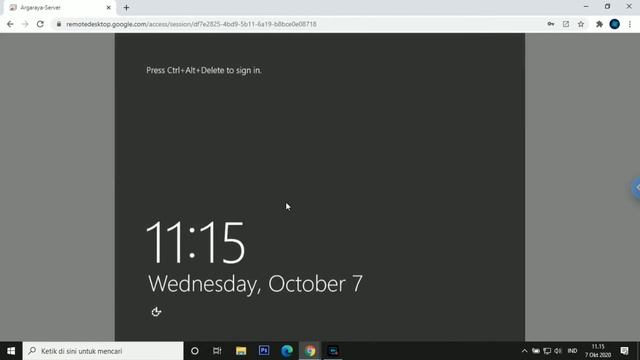This screenshot has width=640, height=360.
Task: Expand the Remote Desktop side panel arrow
Action: coord(636,188)
